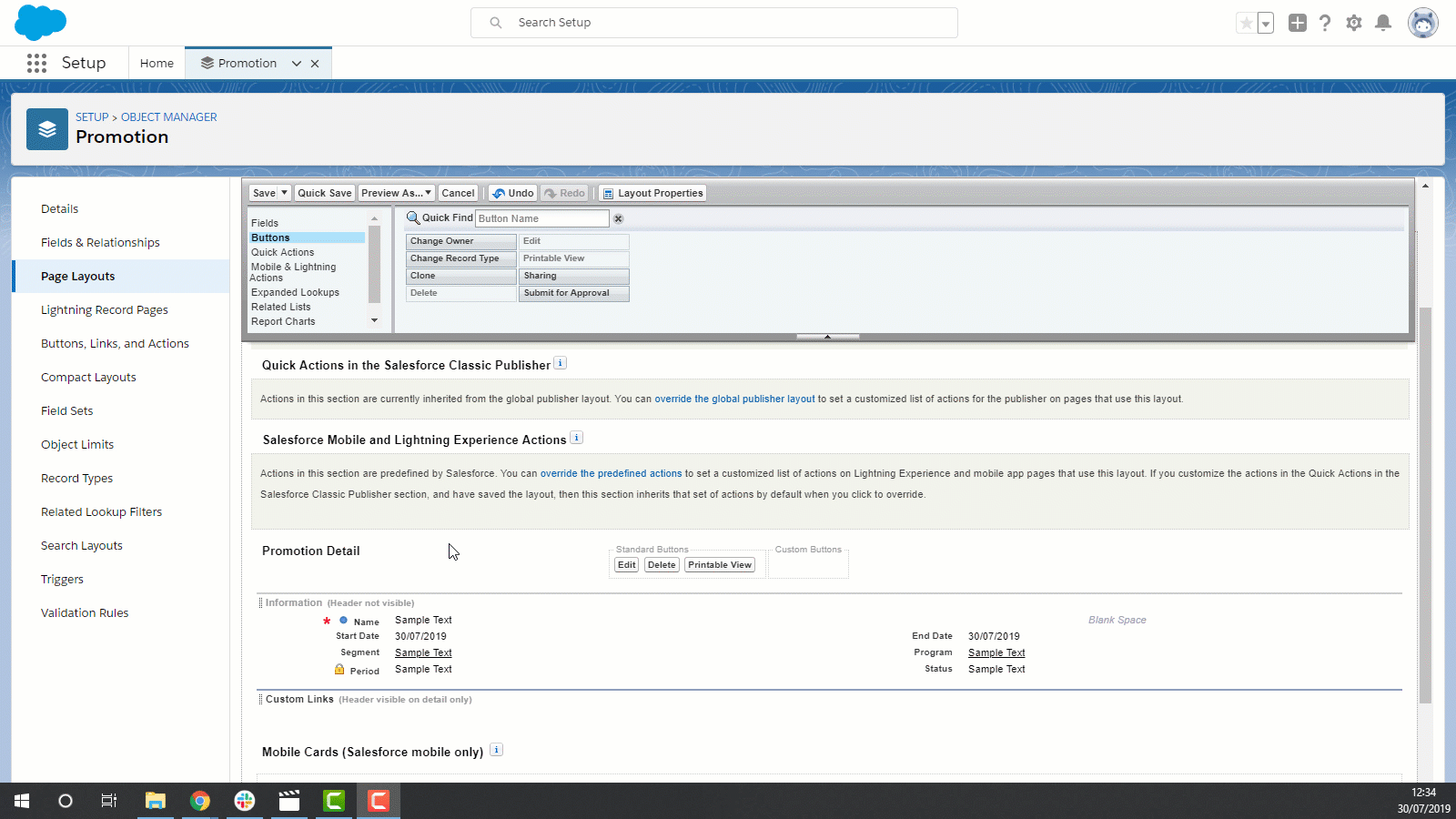Open the clapperboard video app on taskbar
This screenshot has width=1456, height=819.
click(289, 801)
